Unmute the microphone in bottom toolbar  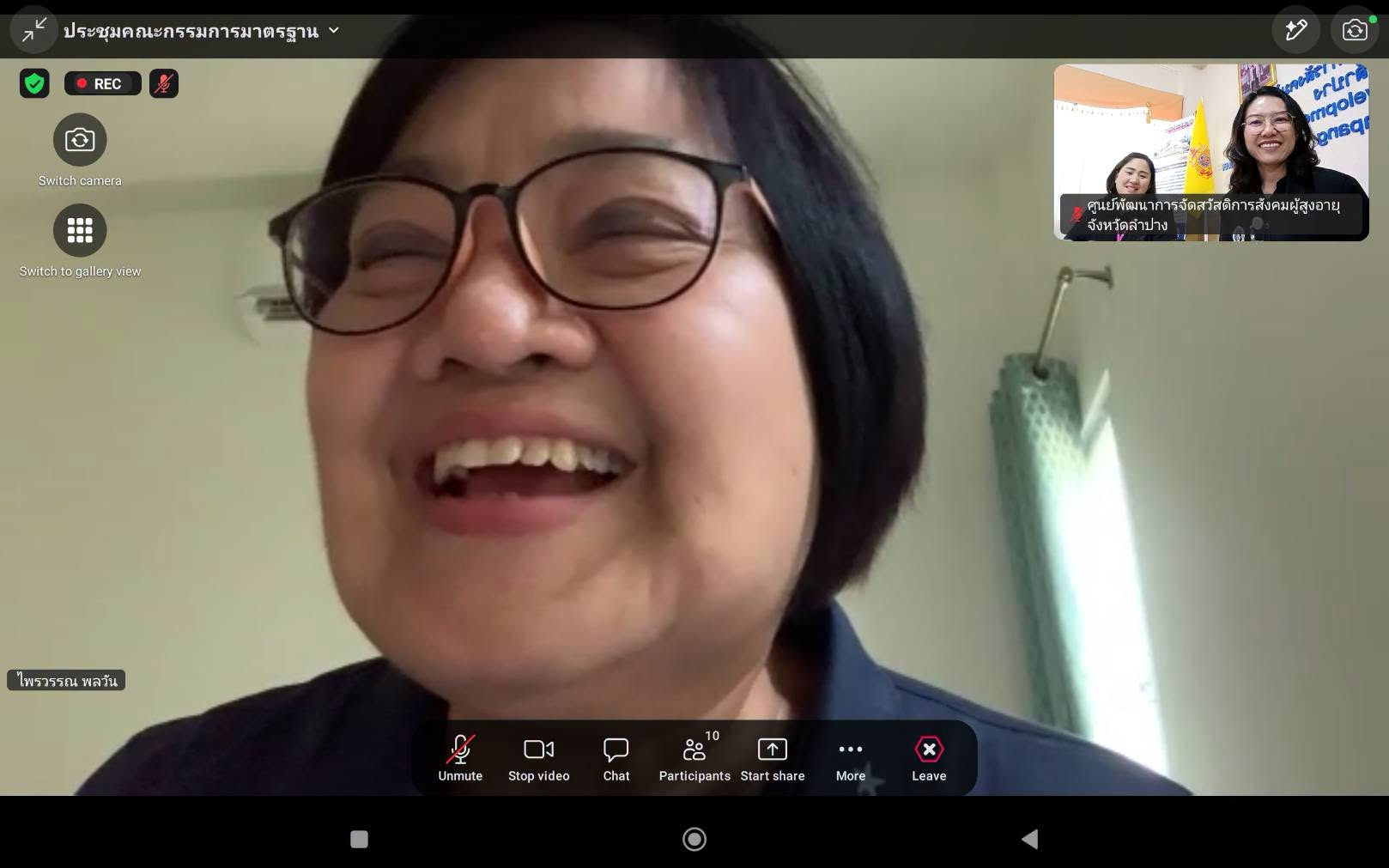tap(460, 759)
